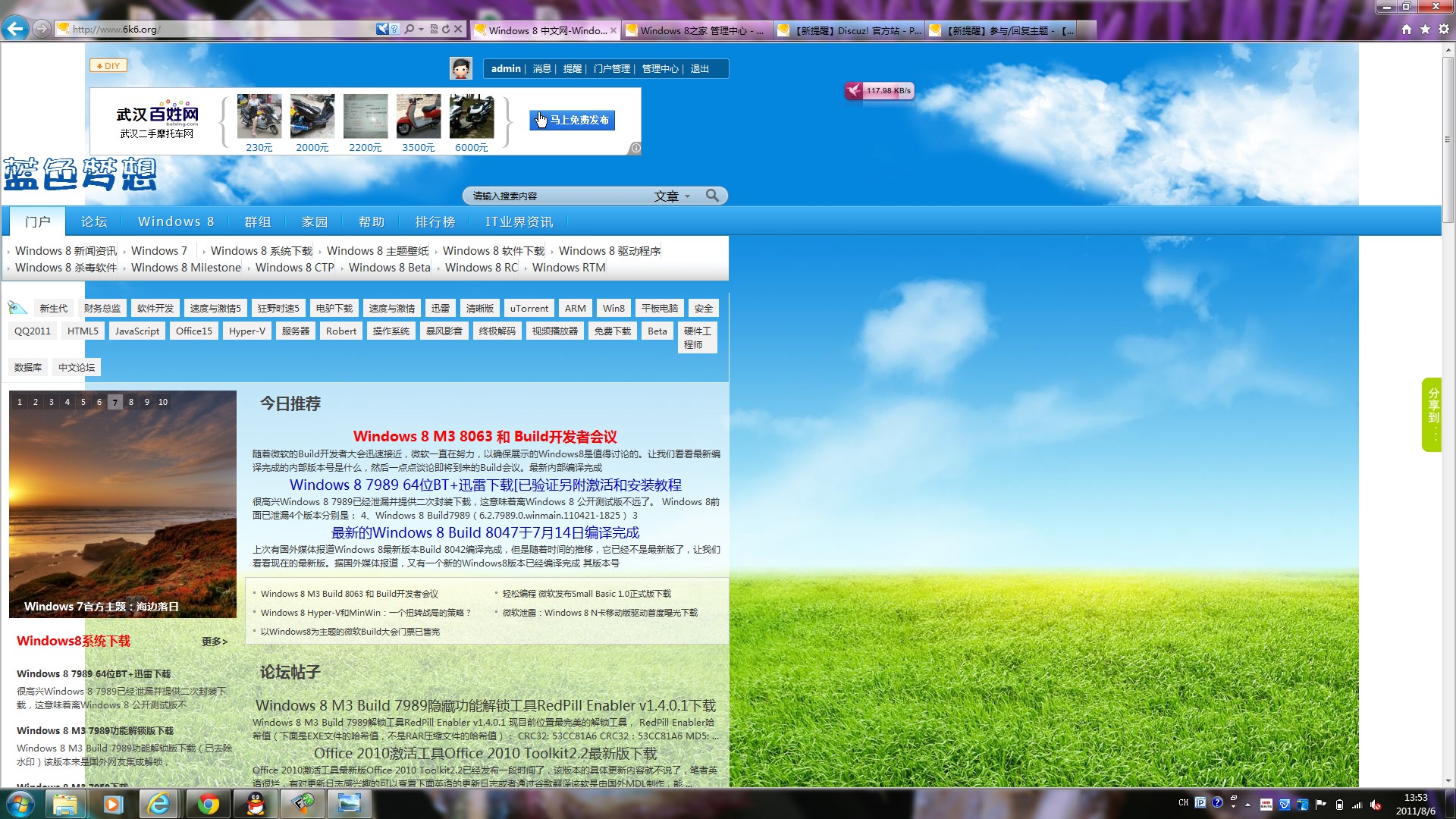Select the 门户 navigation tab
The width and height of the screenshot is (1456, 819).
[x=37, y=221]
